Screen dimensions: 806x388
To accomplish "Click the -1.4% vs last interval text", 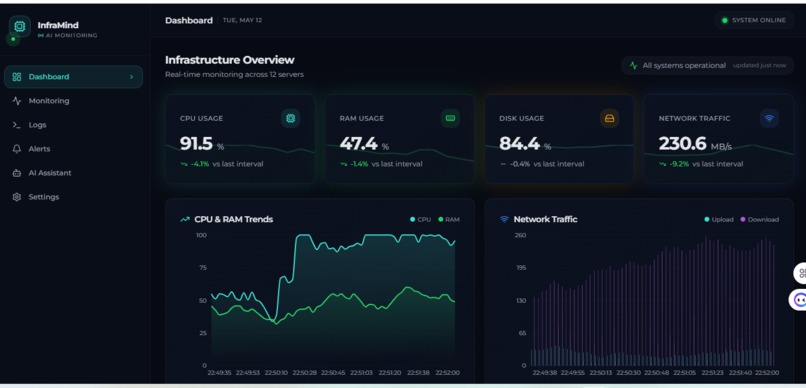I will (x=386, y=164).
